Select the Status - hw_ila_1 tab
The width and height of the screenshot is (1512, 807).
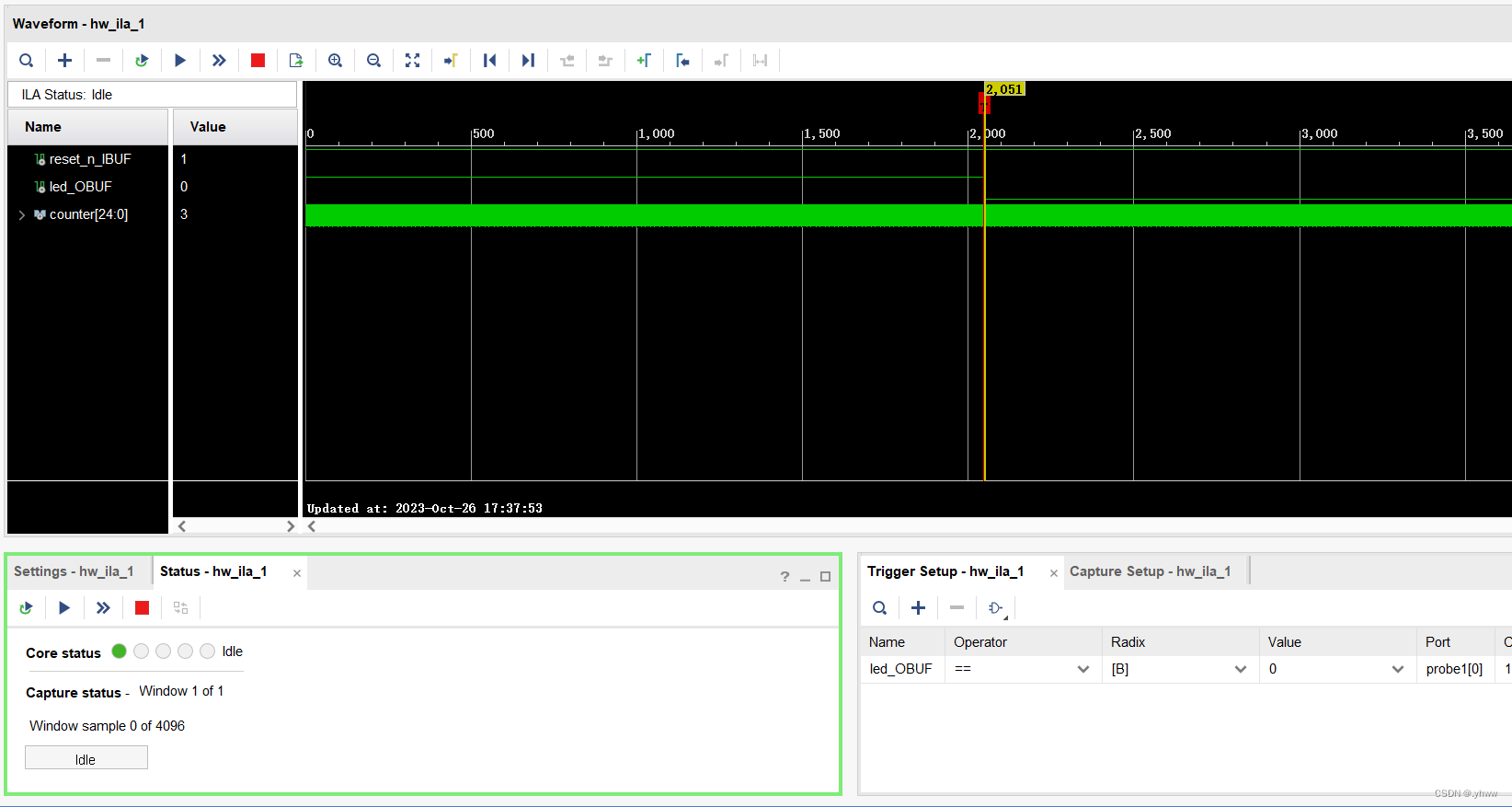[213, 571]
